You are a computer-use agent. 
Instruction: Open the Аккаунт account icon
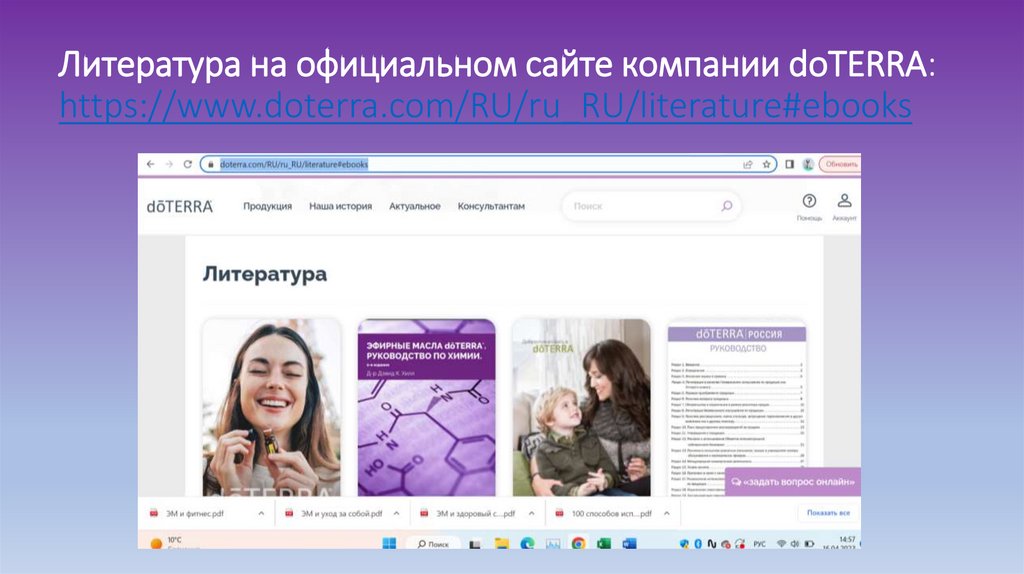pyautogui.click(x=844, y=207)
